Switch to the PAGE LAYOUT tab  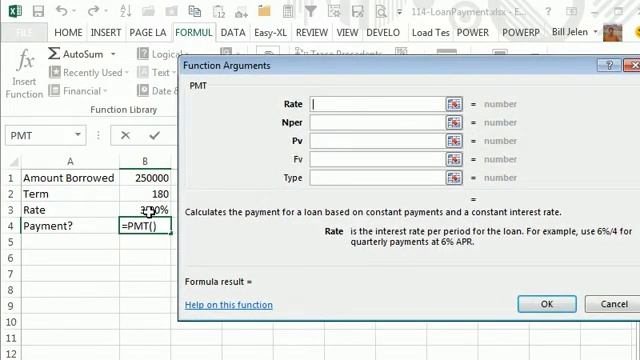[148, 33]
